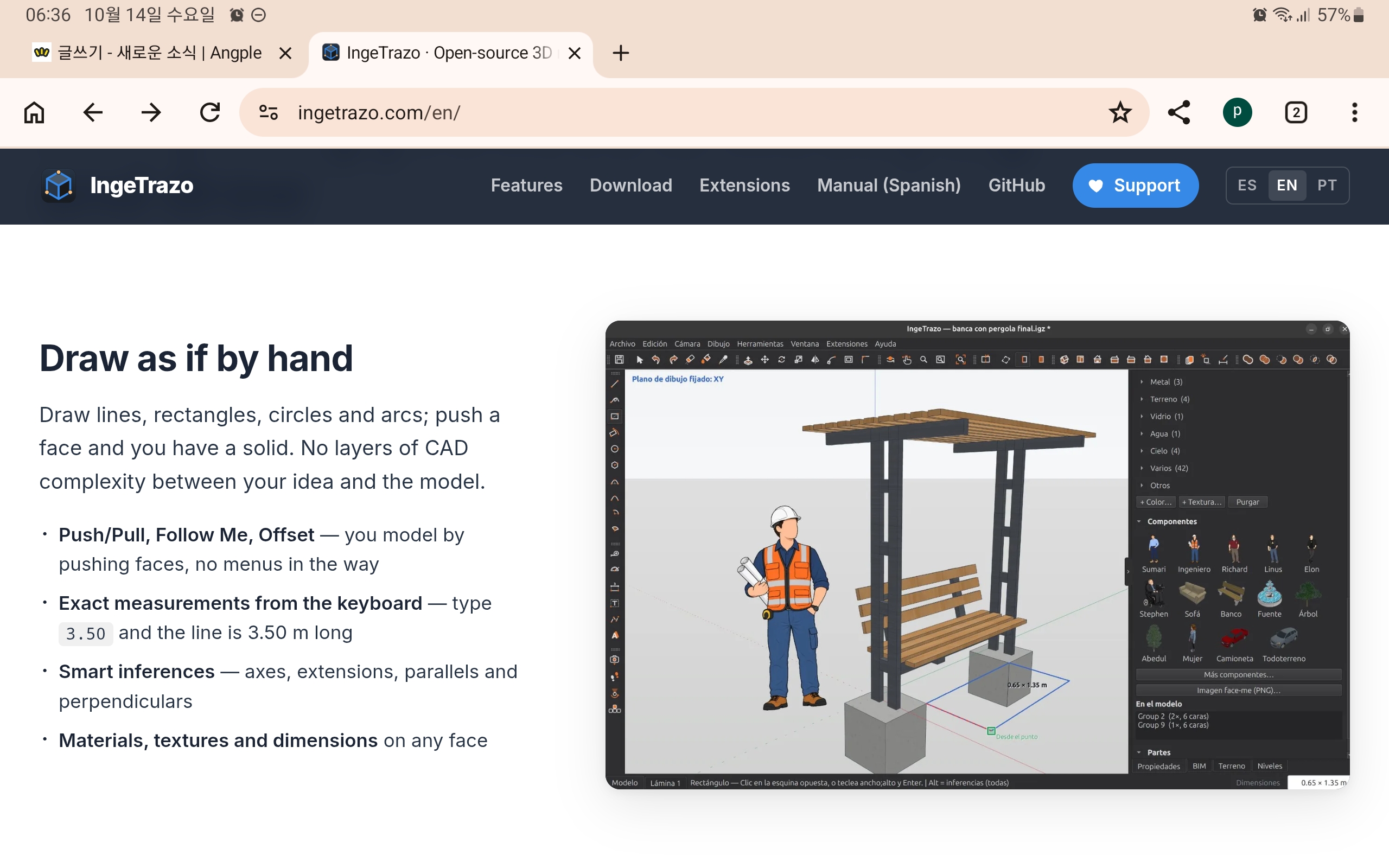The width and height of the screenshot is (1389, 868).
Task: Go to the browser home page
Action: tap(34, 112)
